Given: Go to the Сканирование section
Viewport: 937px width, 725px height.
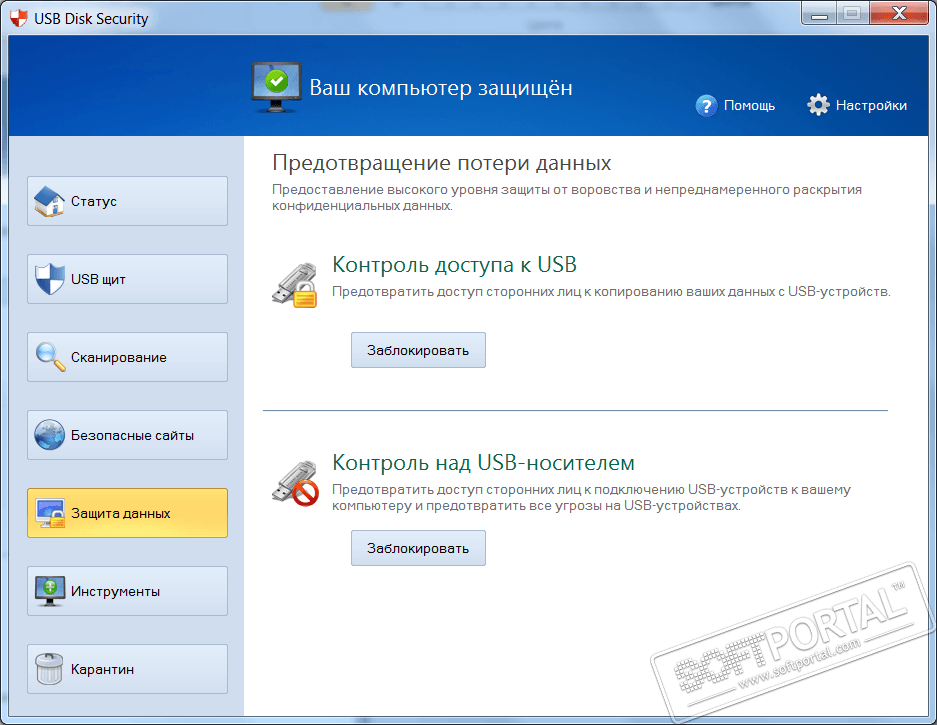Looking at the screenshot, I should tap(127, 357).
